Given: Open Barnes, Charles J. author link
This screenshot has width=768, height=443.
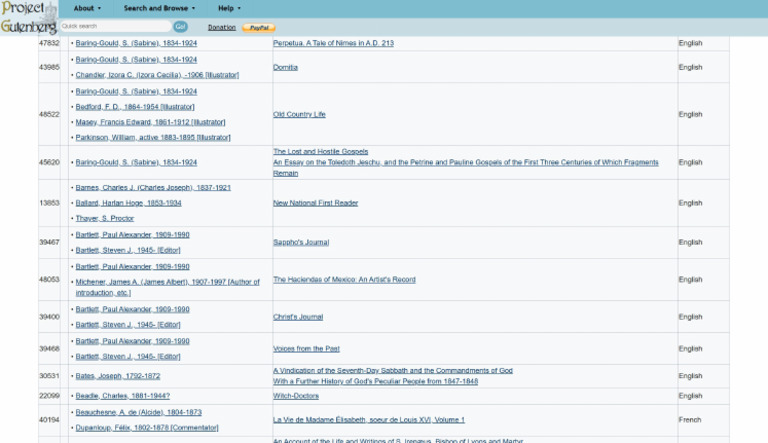Looking at the screenshot, I should tap(153, 188).
